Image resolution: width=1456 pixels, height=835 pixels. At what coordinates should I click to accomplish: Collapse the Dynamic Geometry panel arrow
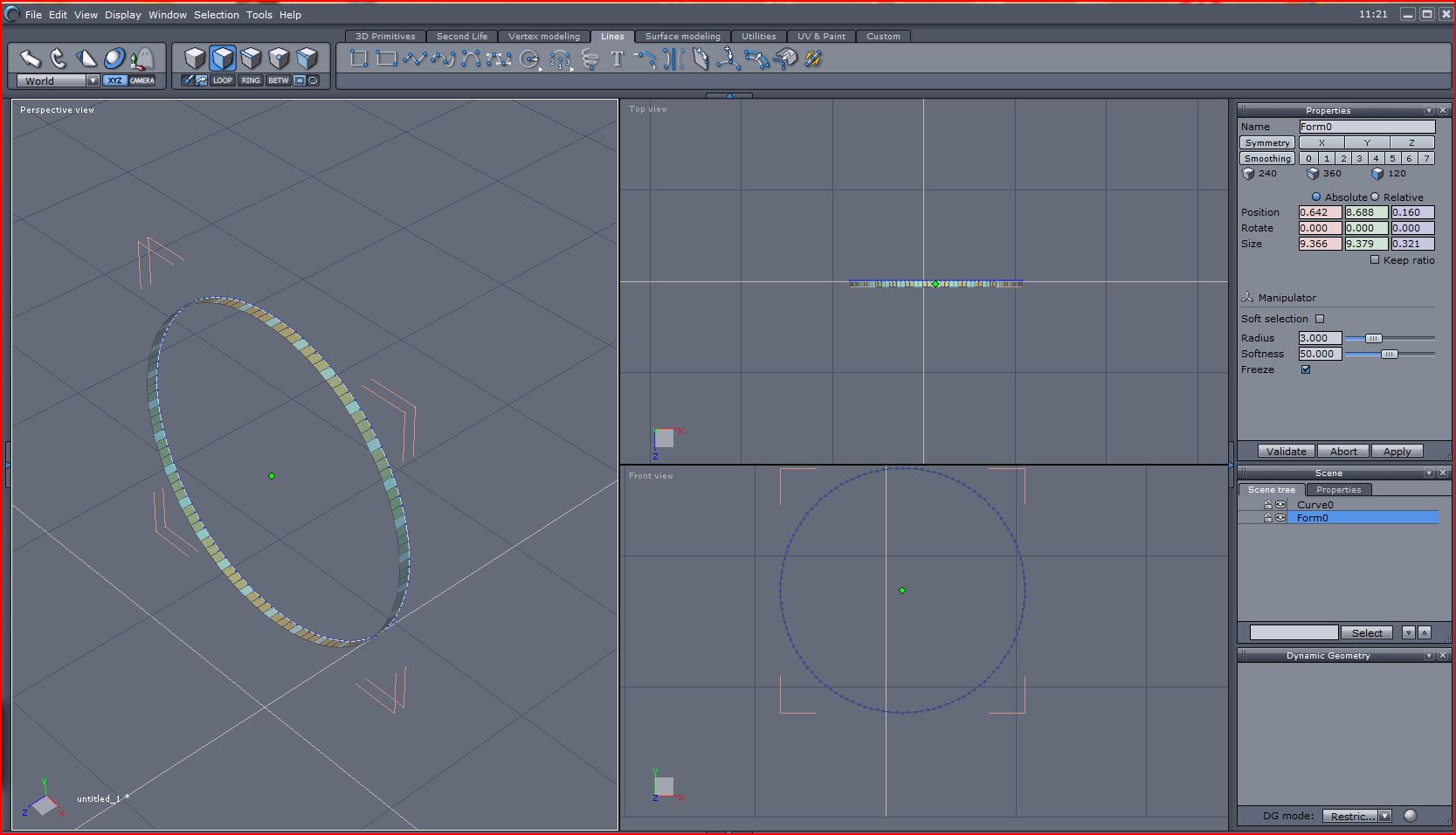(1429, 656)
